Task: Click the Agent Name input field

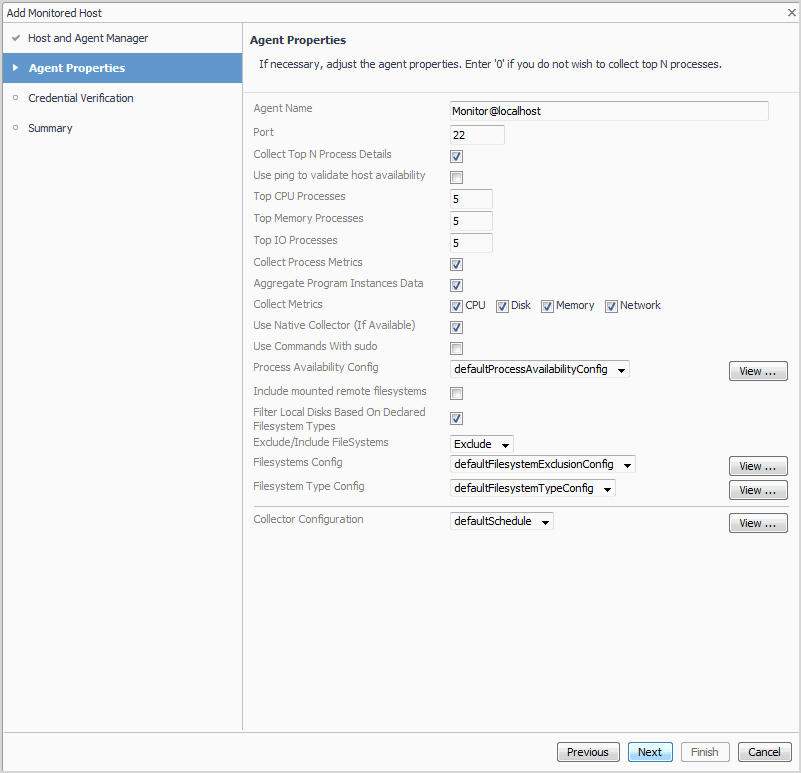Action: pyautogui.click(x=609, y=111)
